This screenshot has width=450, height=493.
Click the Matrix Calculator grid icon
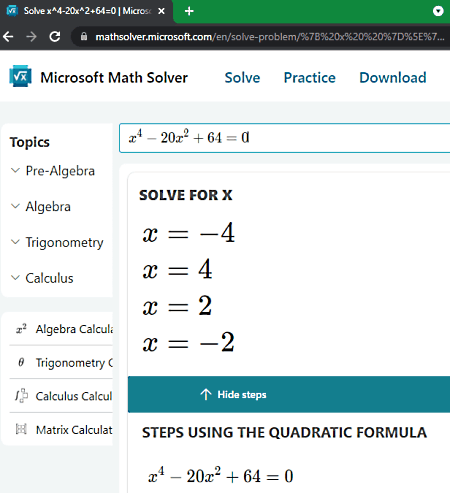(x=21, y=429)
